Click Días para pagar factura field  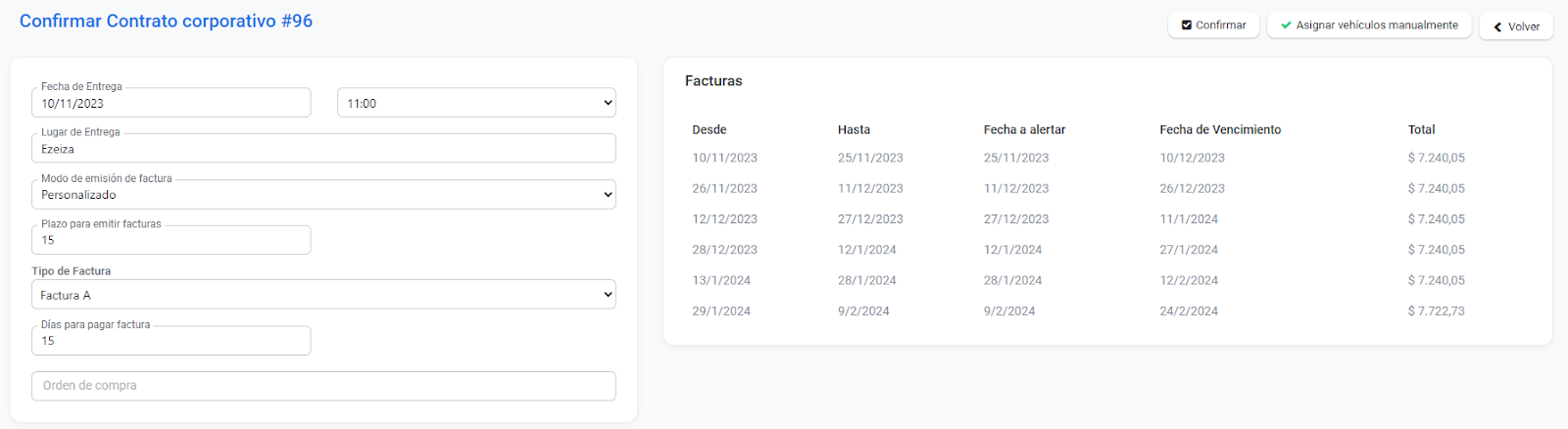[171, 341]
